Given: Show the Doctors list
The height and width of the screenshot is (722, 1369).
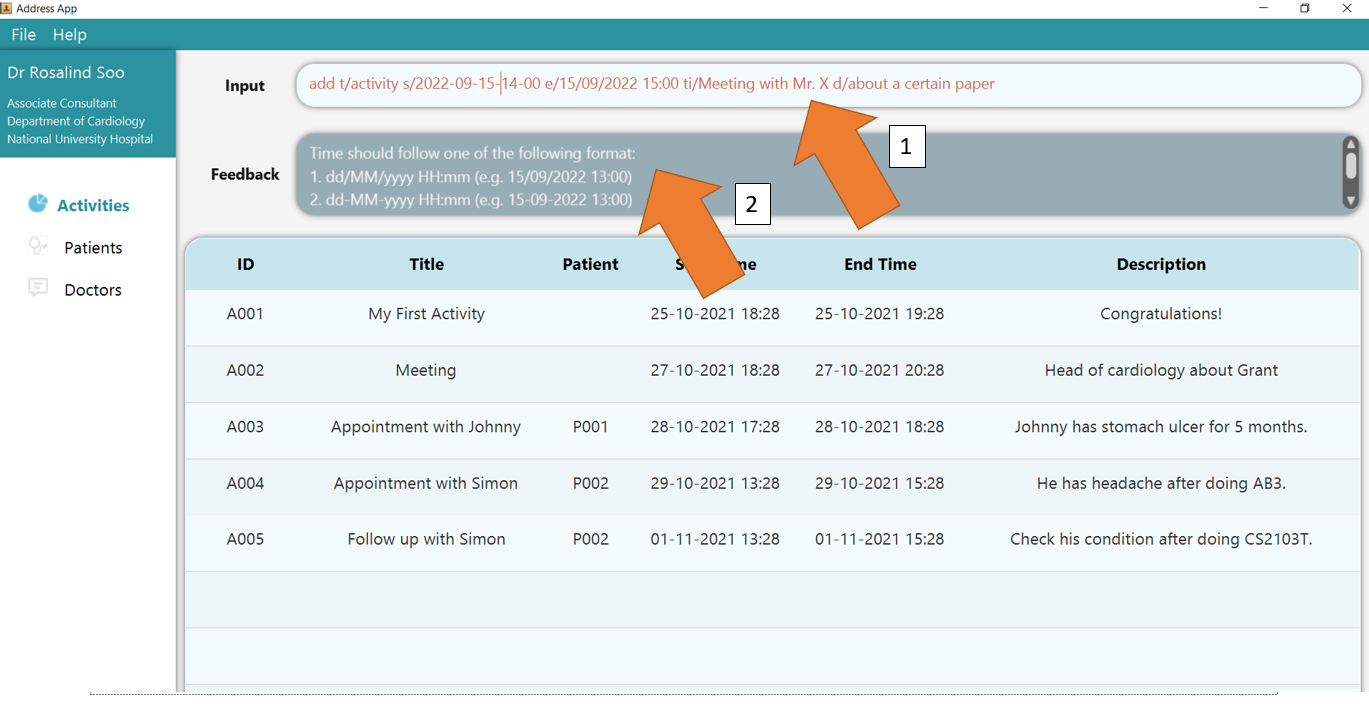Looking at the screenshot, I should [93, 290].
